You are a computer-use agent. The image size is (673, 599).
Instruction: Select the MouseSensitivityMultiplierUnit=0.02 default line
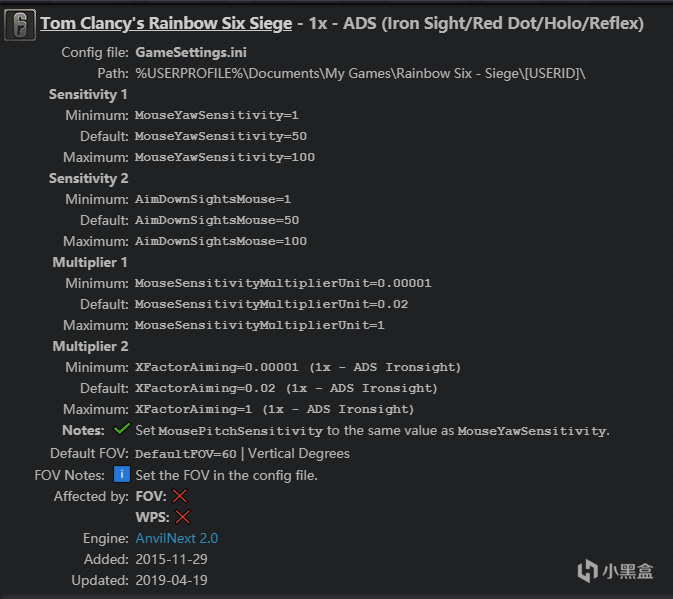pos(272,304)
